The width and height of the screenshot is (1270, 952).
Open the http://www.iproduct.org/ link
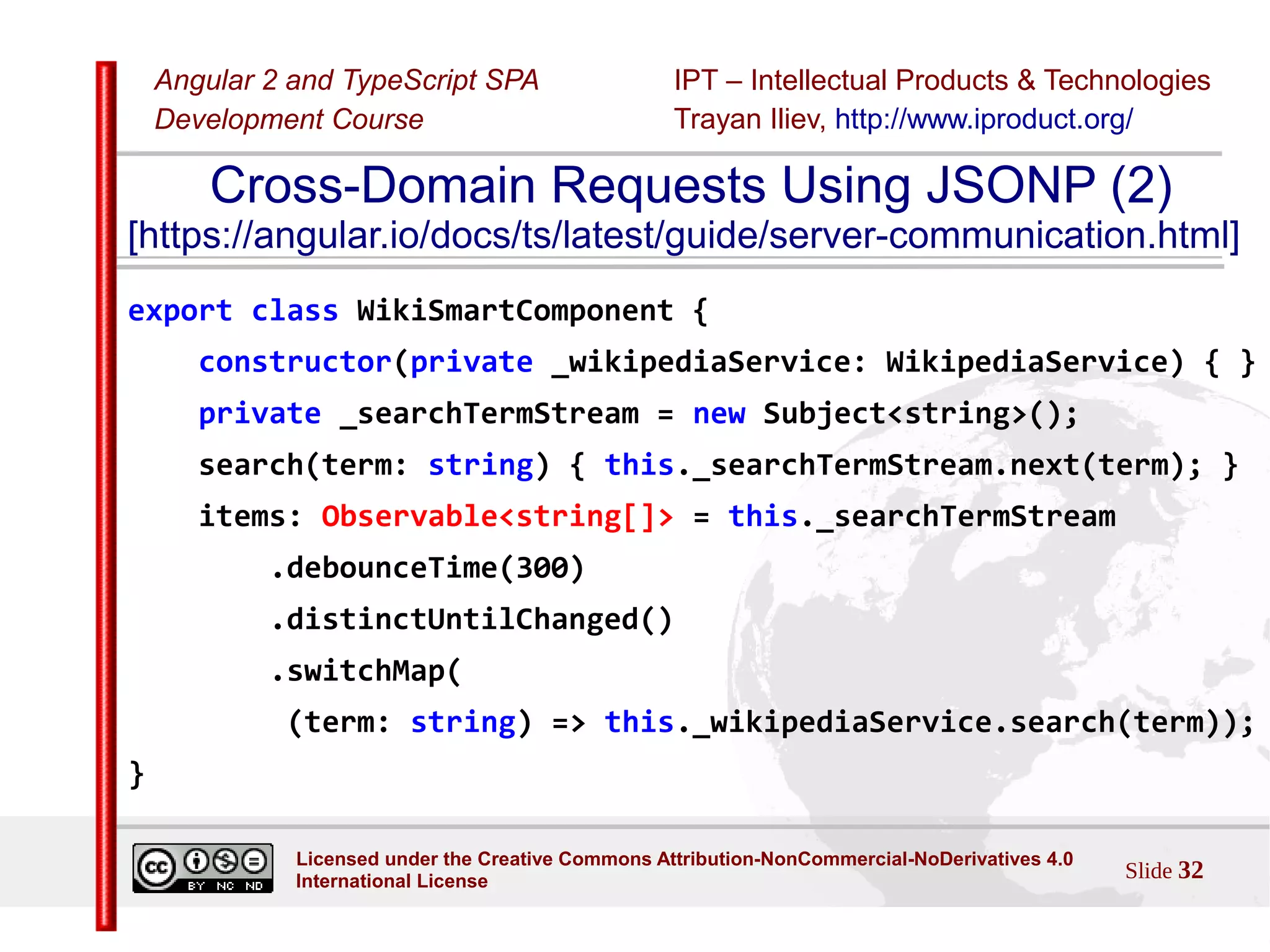pyautogui.click(x=984, y=119)
